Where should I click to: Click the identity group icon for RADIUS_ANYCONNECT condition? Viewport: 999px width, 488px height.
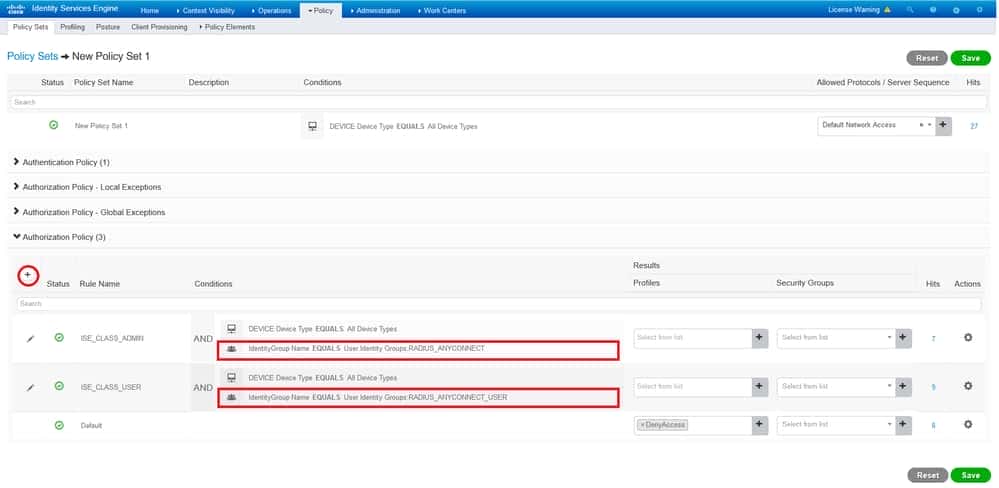pos(232,349)
